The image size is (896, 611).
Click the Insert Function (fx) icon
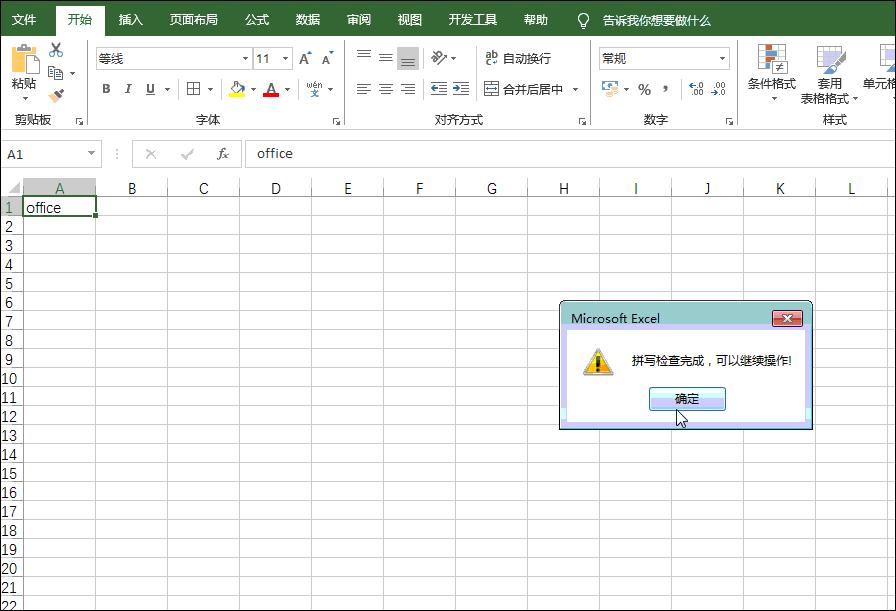tap(222, 154)
